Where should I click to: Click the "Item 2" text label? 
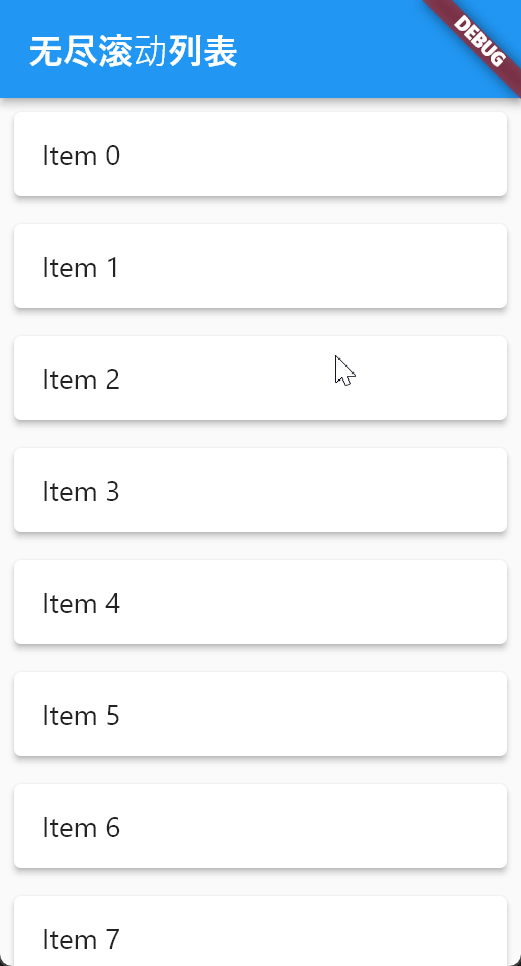click(81, 380)
